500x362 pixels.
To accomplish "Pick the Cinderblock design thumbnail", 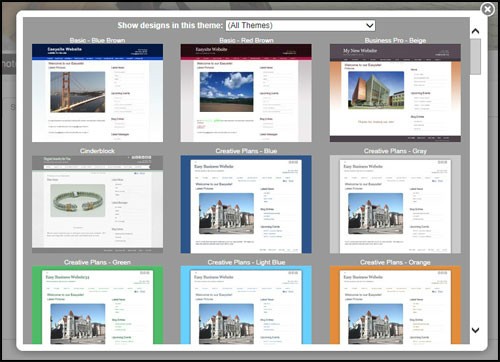I will tap(97, 204).
